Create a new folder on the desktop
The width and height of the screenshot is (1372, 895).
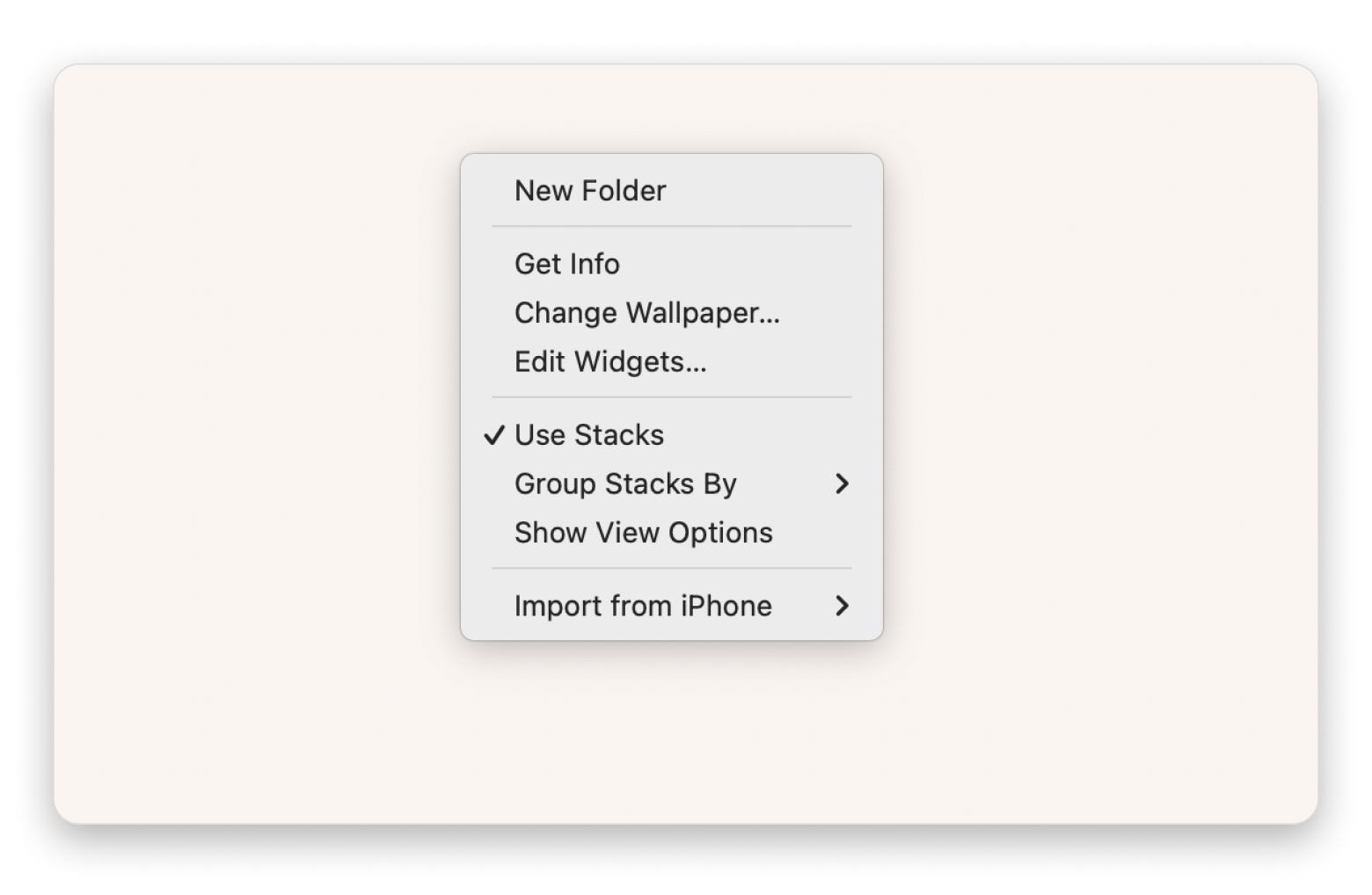coord(590,191)
